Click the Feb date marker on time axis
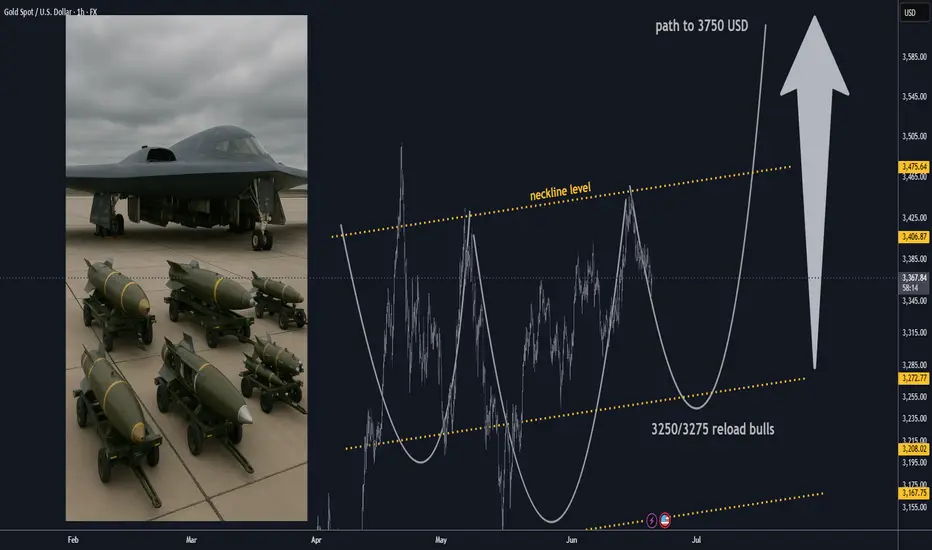This screenshot has width=932, height=550. click(x=73, y=540)
